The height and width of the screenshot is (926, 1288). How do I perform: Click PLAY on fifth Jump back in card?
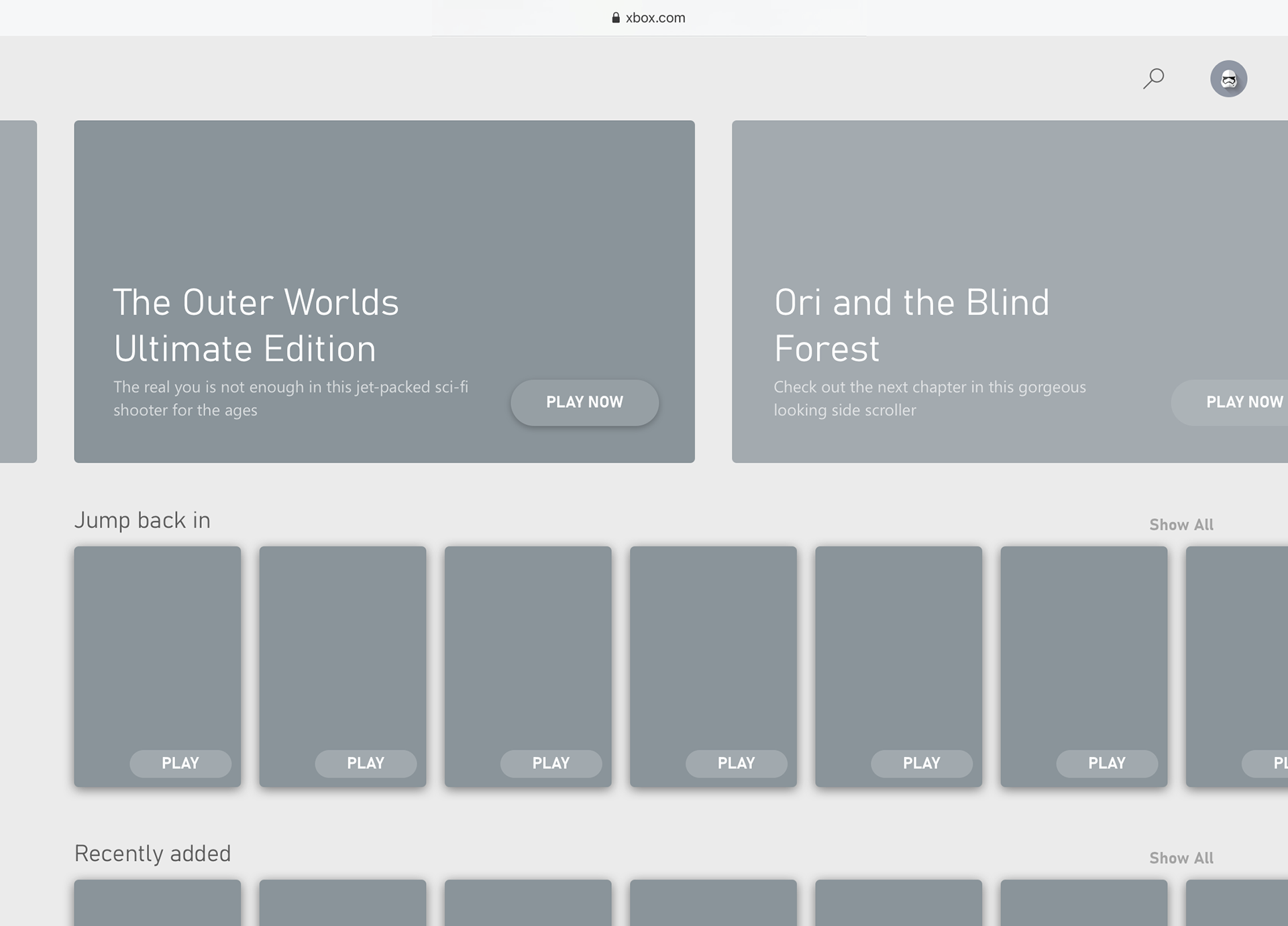point(921,763)
